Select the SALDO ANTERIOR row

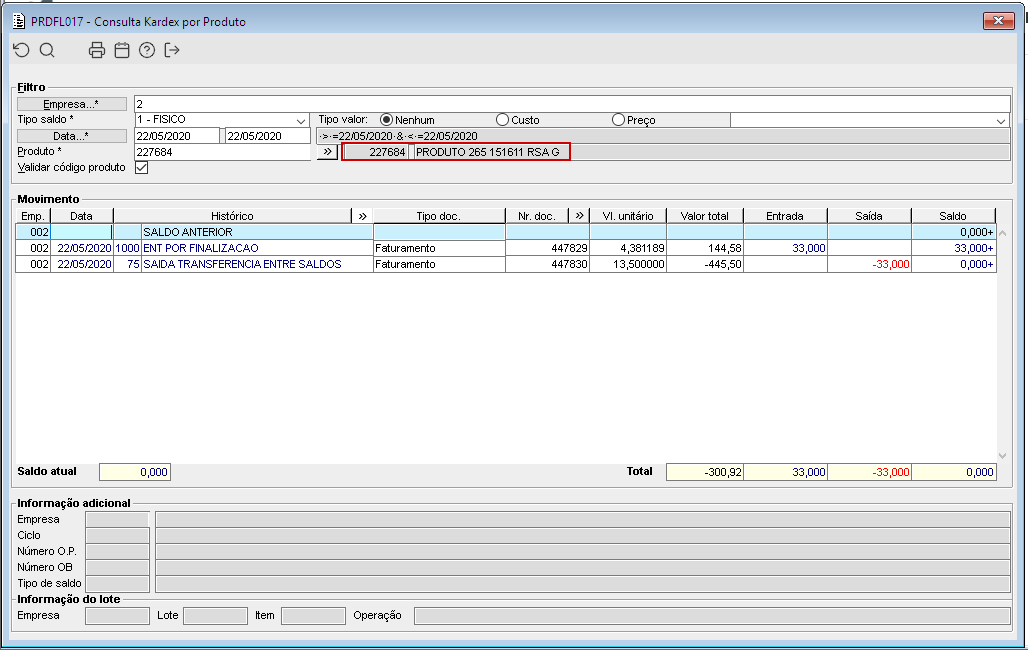[x=505, y=232]
